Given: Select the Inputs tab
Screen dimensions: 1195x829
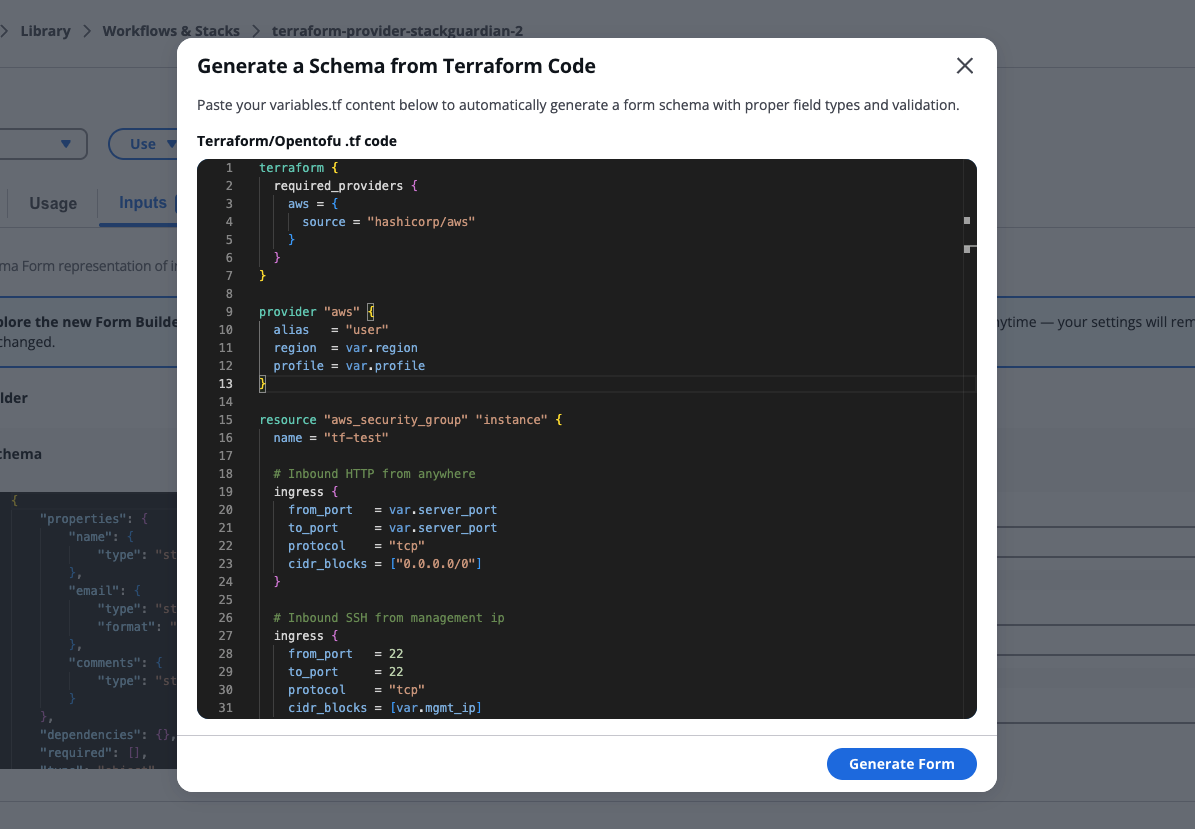Looking at the screenshot, I should 141,202.
